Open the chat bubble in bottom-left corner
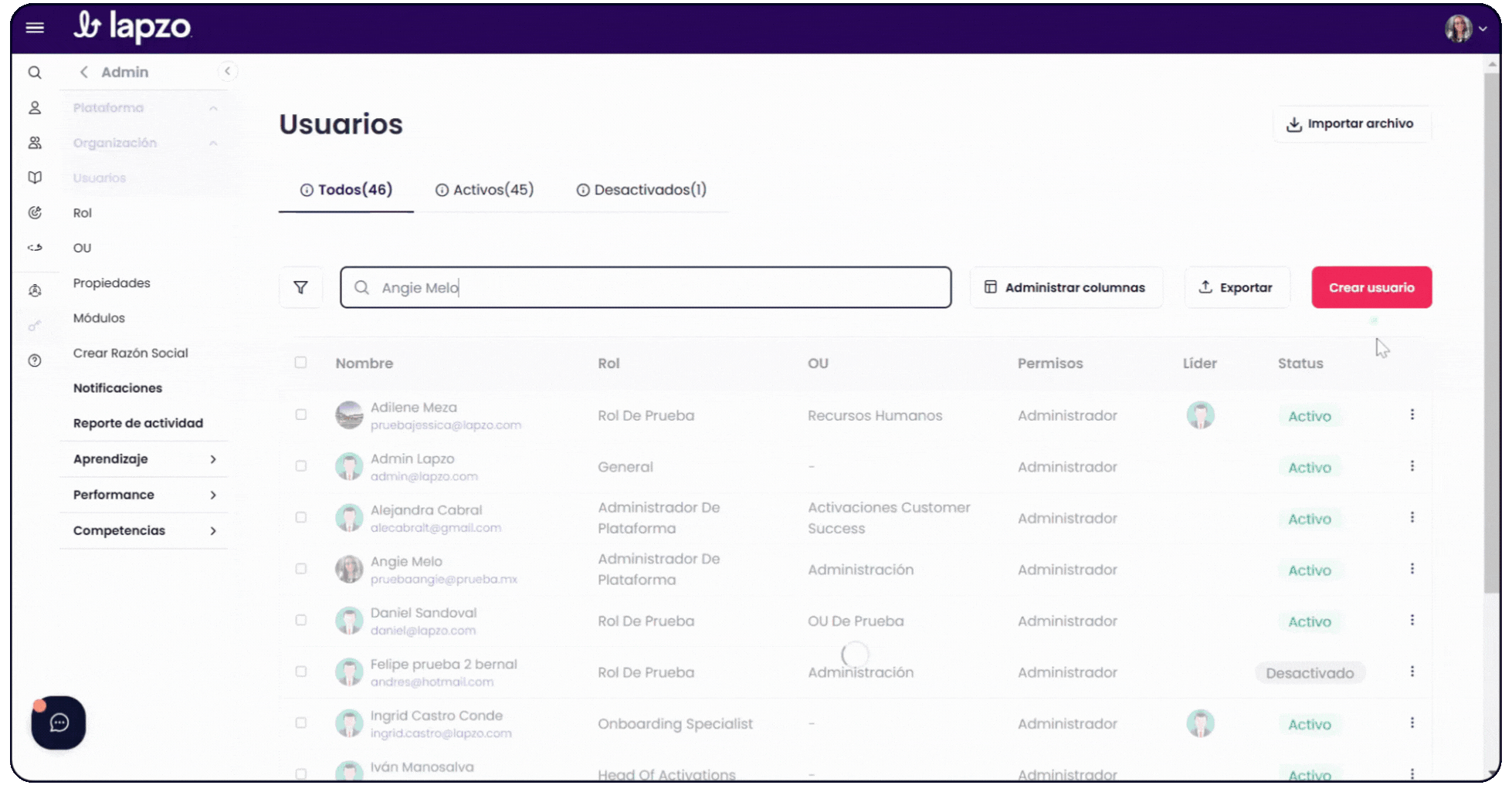Screen dimensions: 1512x785 [x=58, y=722]
